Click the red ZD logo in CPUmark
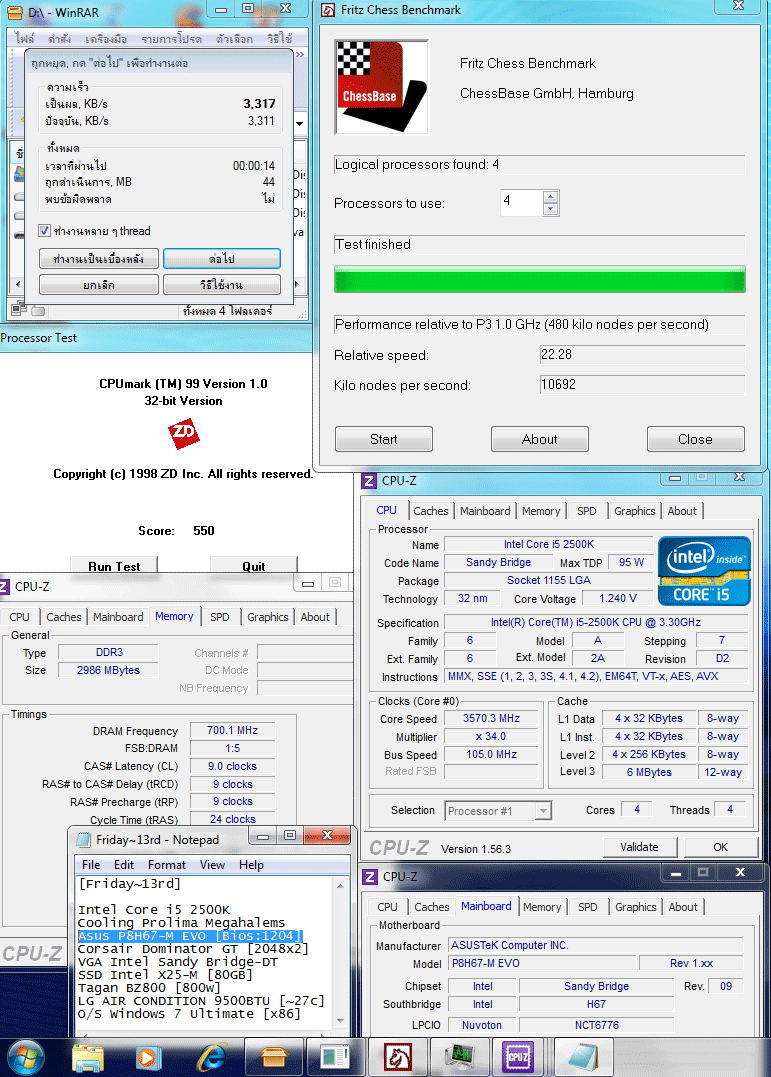This screenshot has height=1077, width=771. click(x=183, y=433)
